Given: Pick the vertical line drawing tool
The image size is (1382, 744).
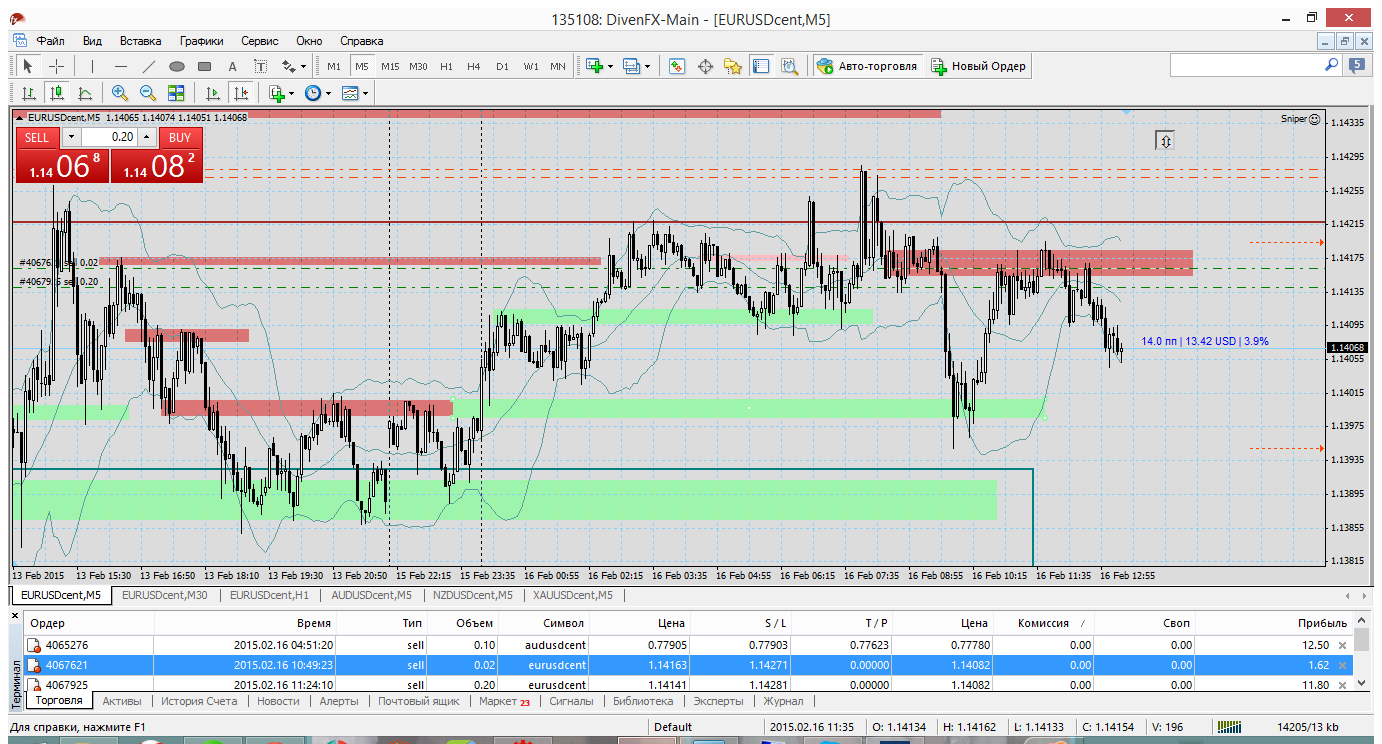Looking at the screenshot, I should 92,66.
